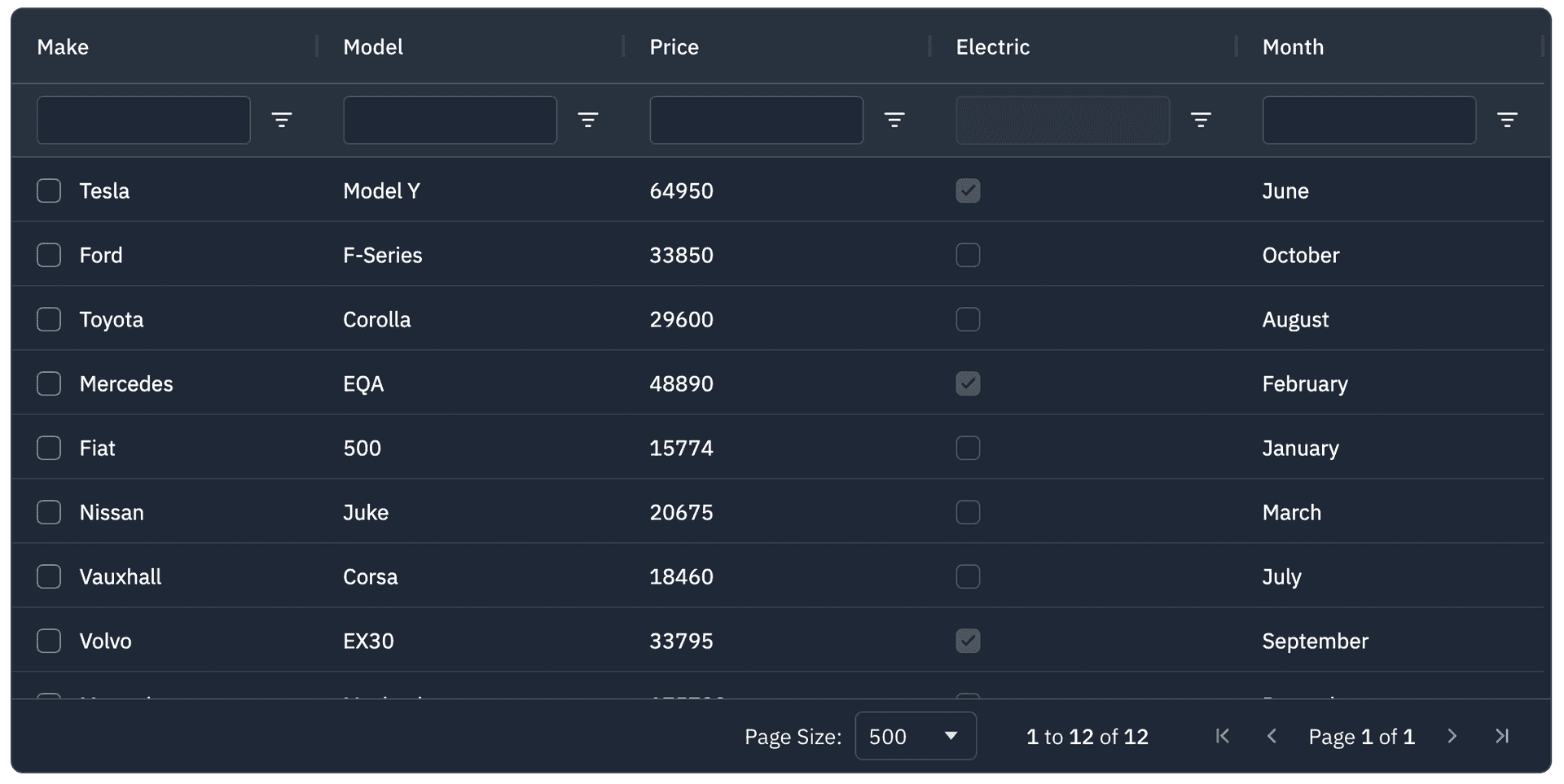Click the F-Series model cell

click(383, 255)
